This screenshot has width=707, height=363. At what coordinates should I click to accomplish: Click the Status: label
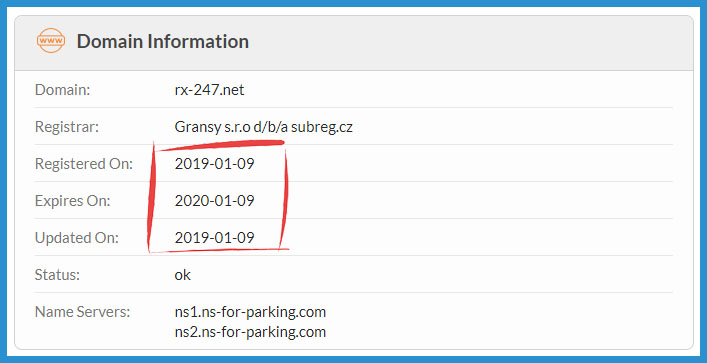click(57, 275)
